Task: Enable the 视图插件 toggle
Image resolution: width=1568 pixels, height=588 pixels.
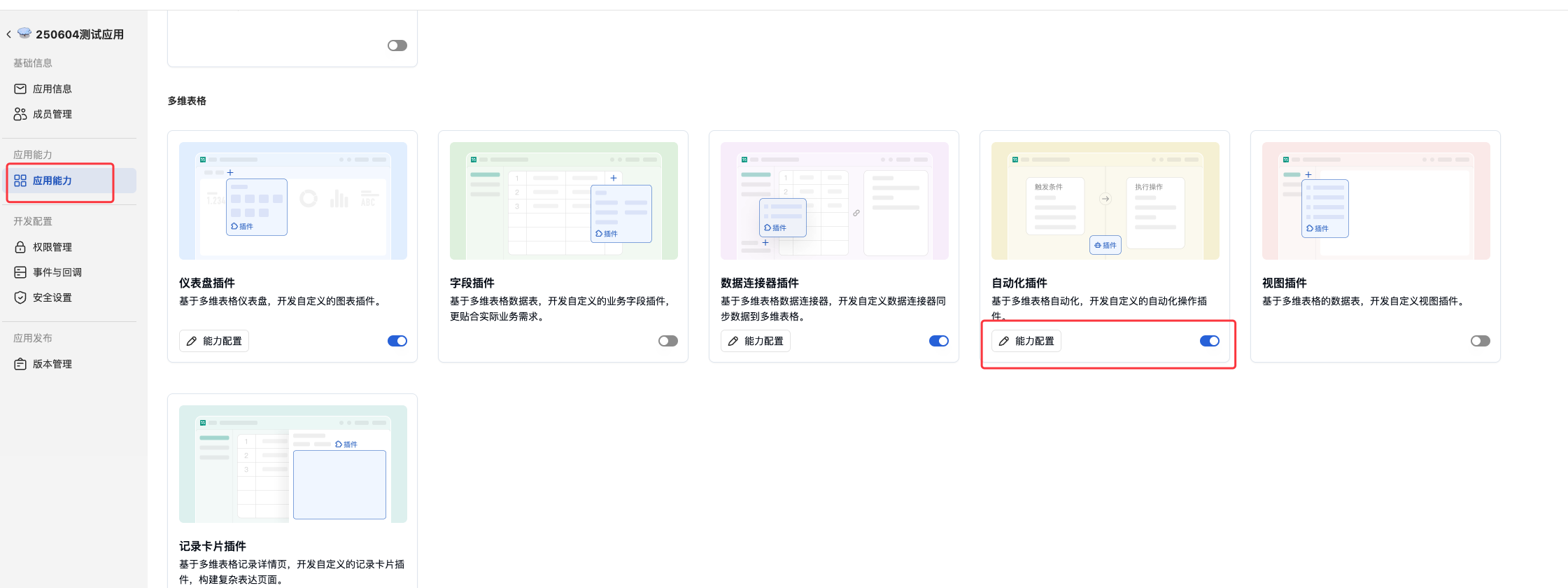Action: (1480, 341)
